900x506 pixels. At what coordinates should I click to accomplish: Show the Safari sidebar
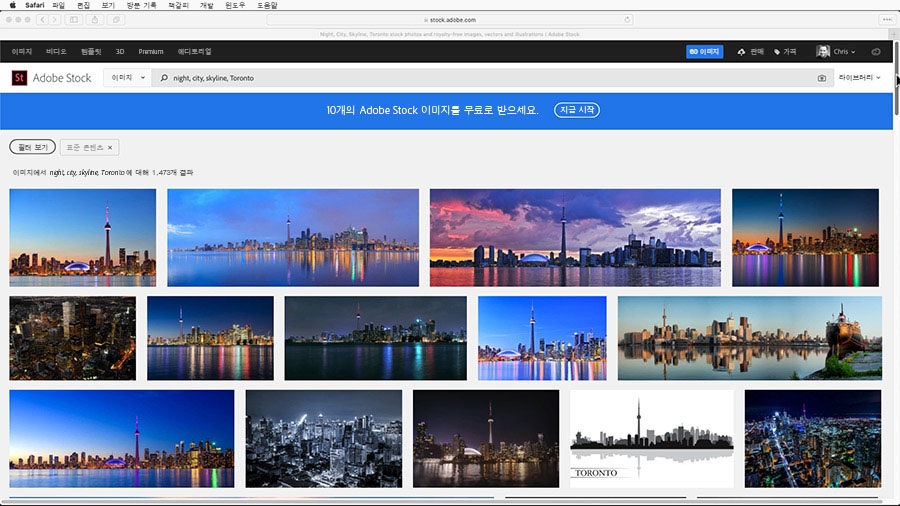(73, 20)
